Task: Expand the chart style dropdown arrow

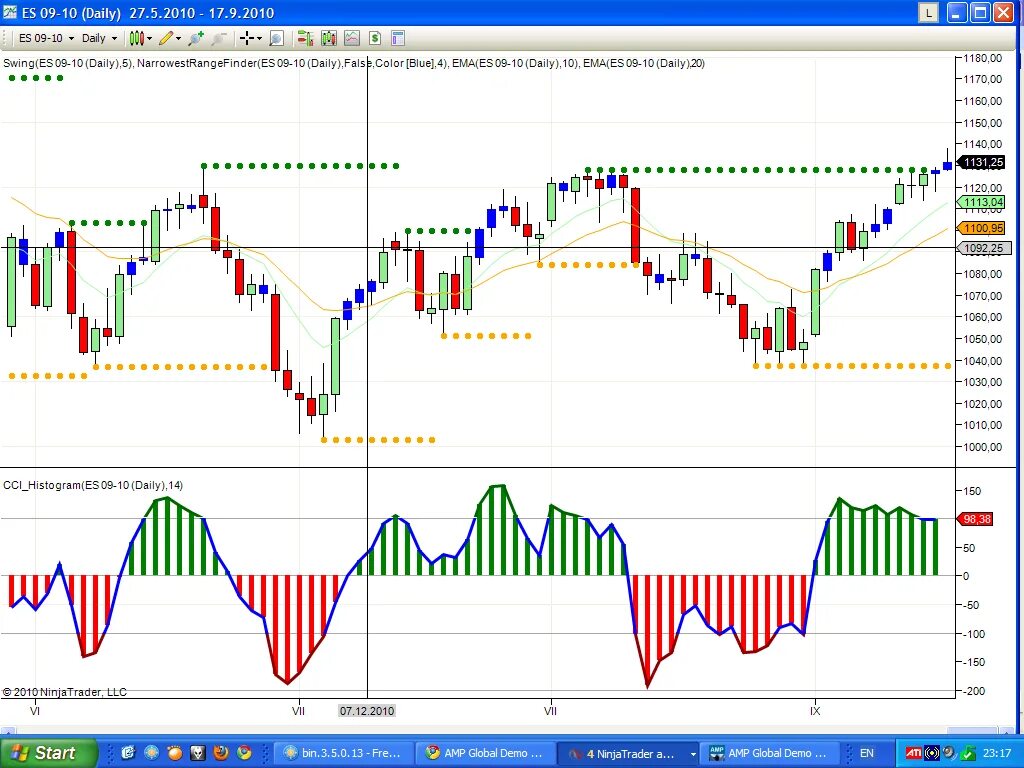Action: [150, 39]
